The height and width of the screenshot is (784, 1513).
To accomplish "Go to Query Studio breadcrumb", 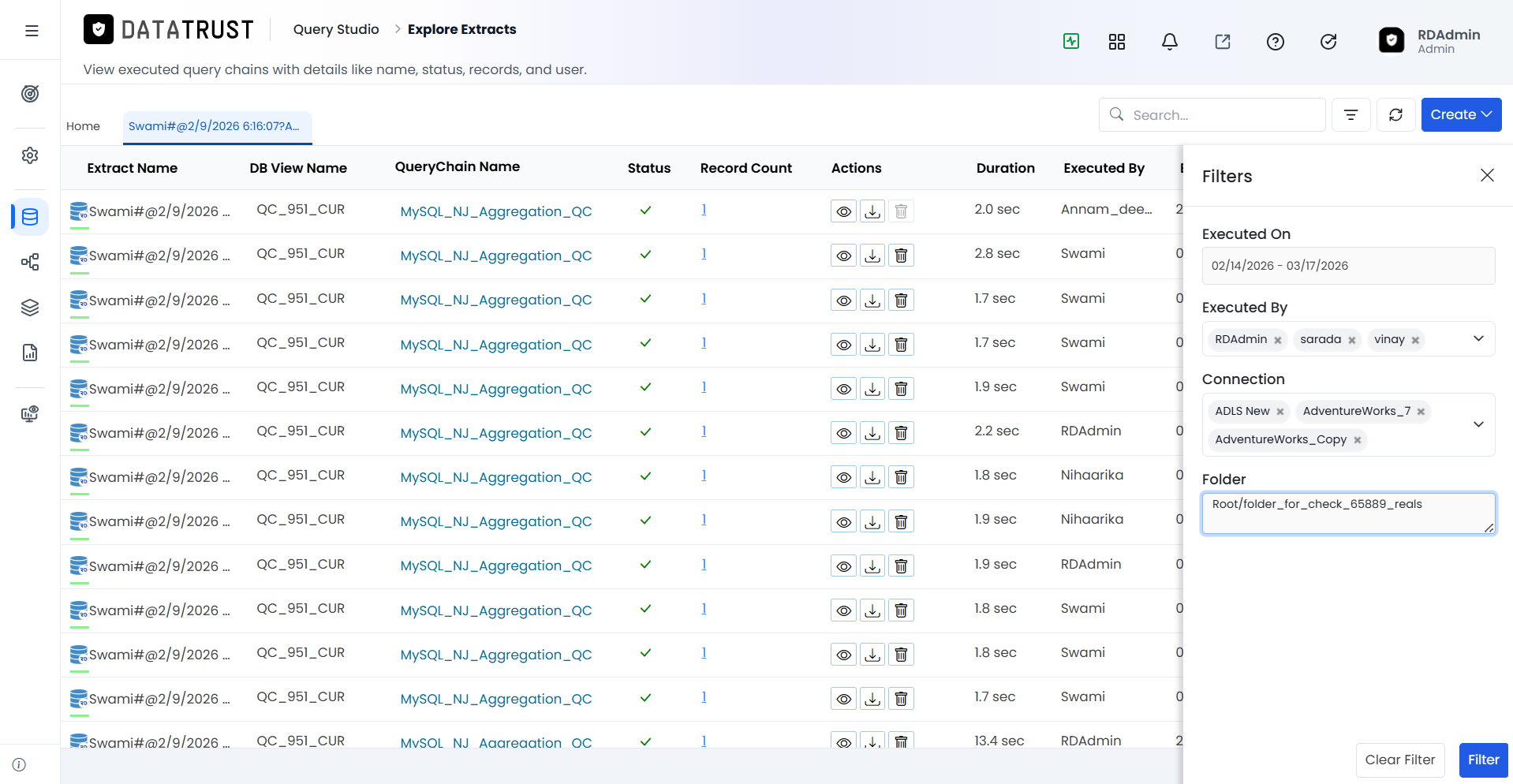I will point(336,29).
